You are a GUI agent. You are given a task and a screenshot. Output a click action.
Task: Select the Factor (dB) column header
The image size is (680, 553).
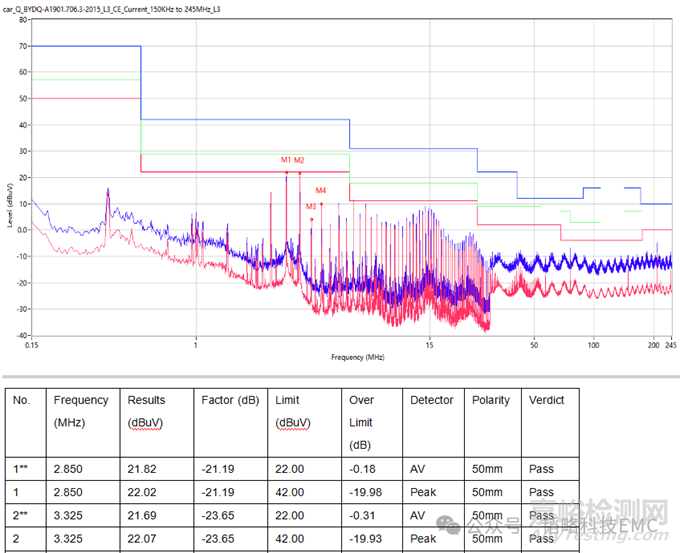[230, 400]
